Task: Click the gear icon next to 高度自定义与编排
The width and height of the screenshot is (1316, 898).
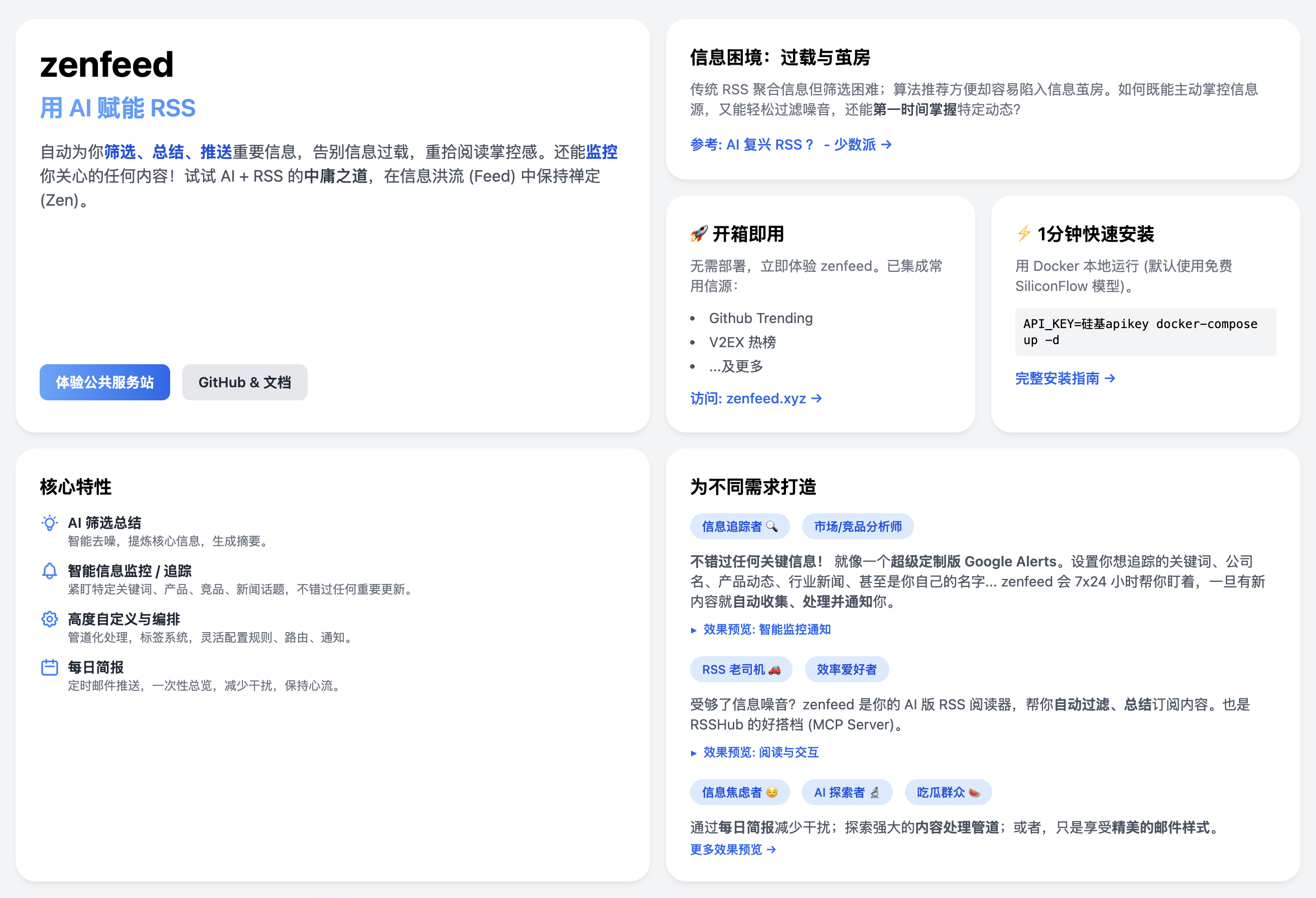Action: [x=49, y=620]
